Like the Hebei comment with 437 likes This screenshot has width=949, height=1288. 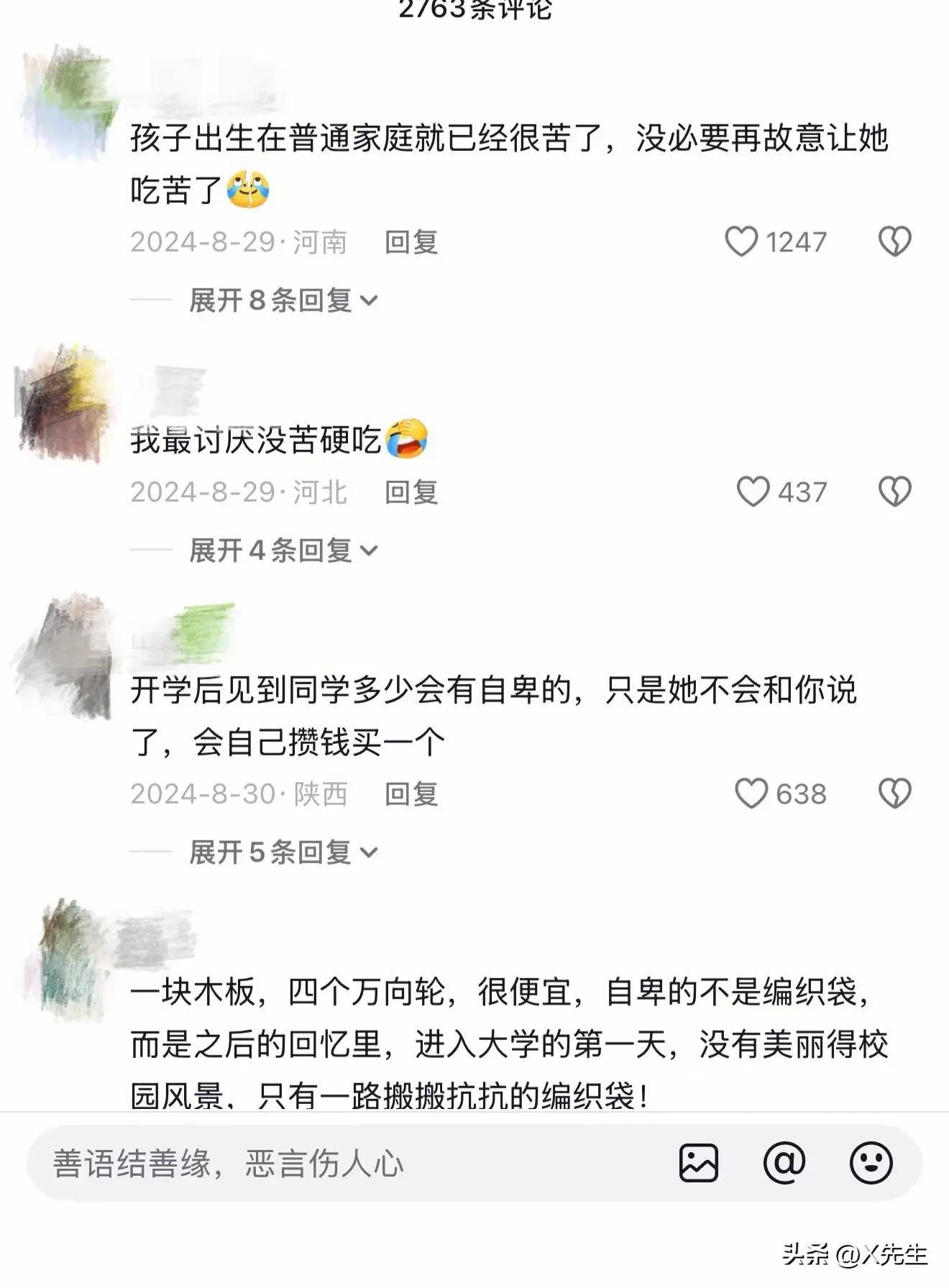[x=753, y=492]
